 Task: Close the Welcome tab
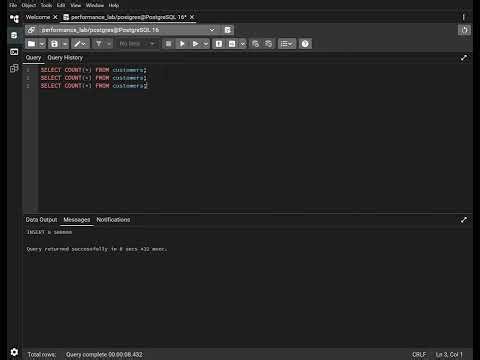(x=55, y=17)
